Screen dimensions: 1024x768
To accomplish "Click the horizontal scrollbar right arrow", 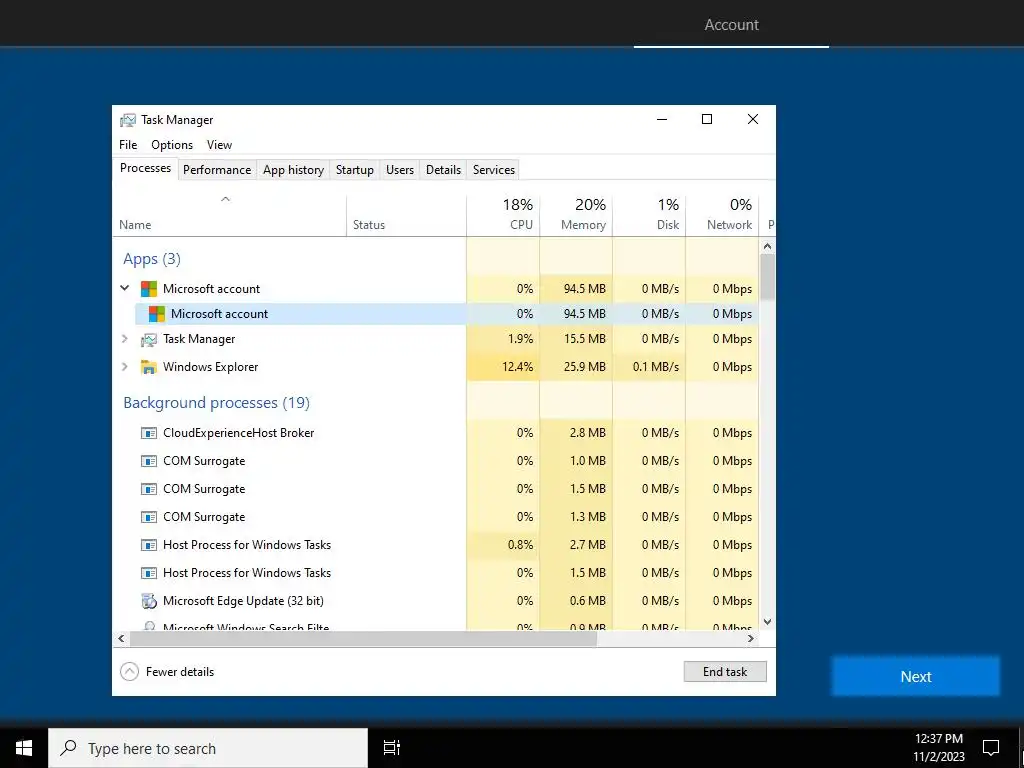I will click(751, 639).
